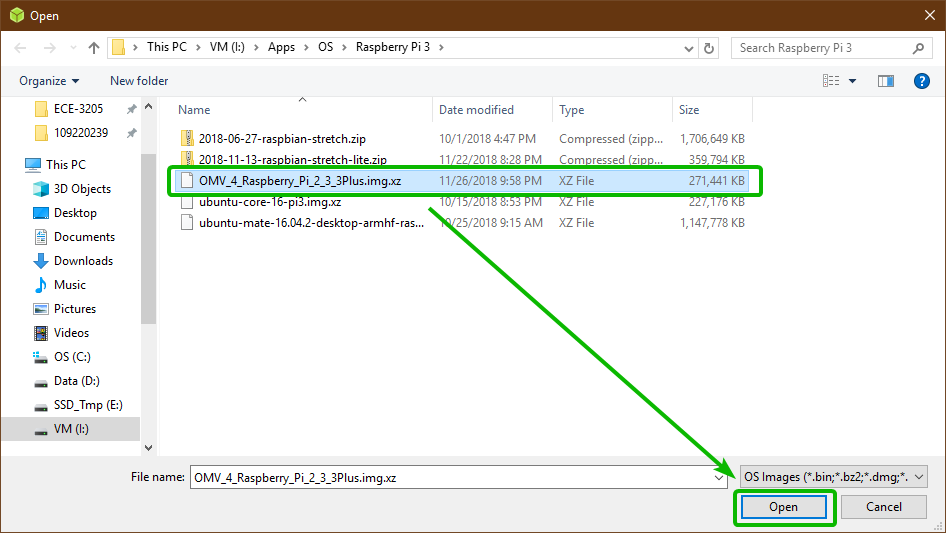Sort by Date modified column
Image resolution: width=946 pixels, height=533 pixels.
point(476,110)
